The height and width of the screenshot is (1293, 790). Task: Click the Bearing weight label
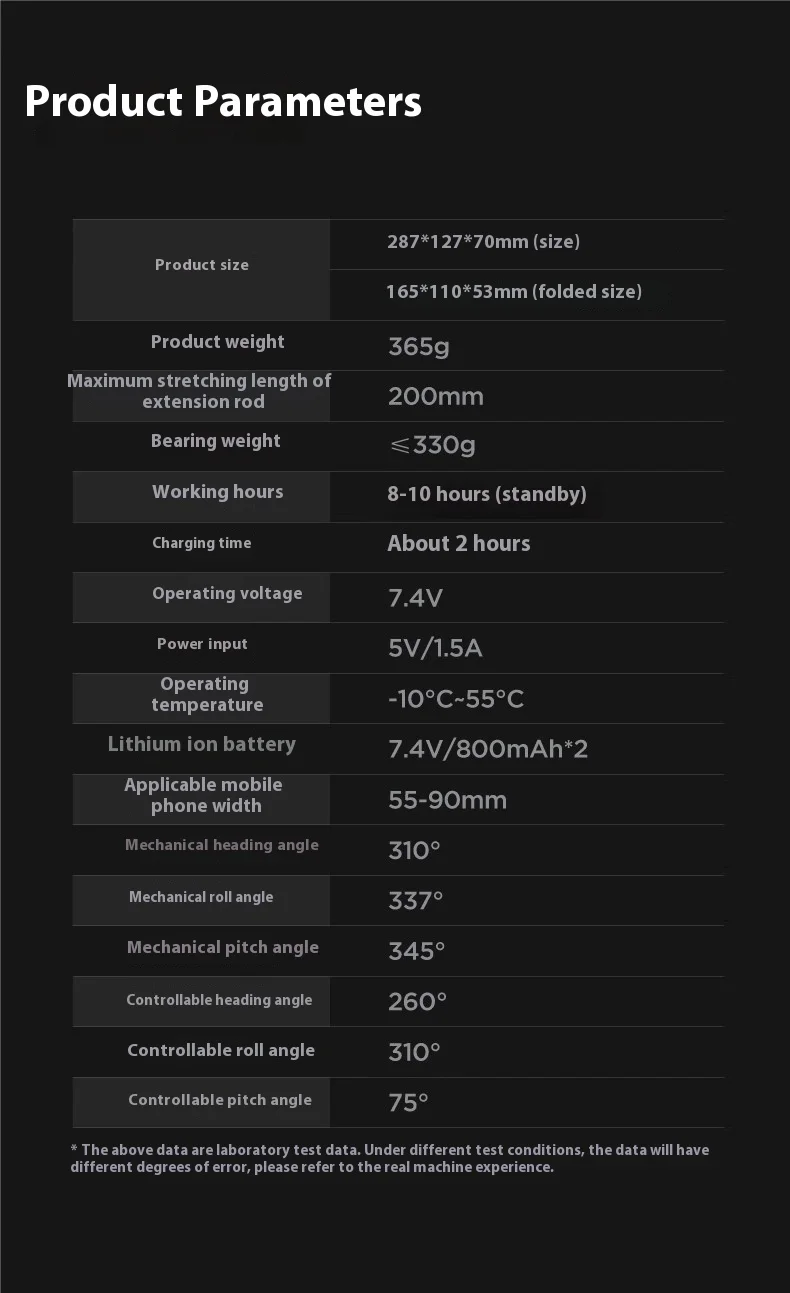pyautogui.click(x=215, y=441)
